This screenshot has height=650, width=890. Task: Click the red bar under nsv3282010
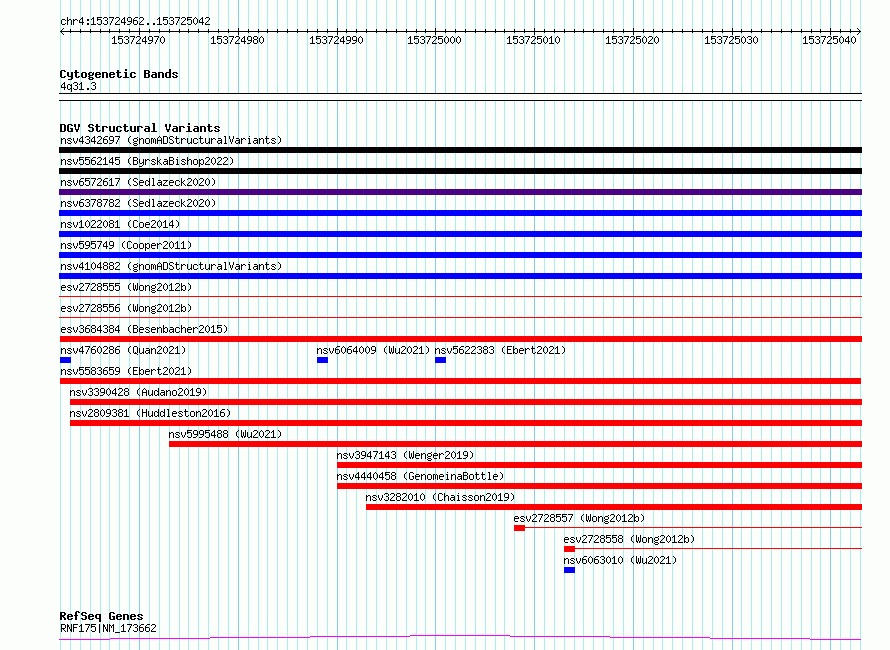click(x=614, y=507)
